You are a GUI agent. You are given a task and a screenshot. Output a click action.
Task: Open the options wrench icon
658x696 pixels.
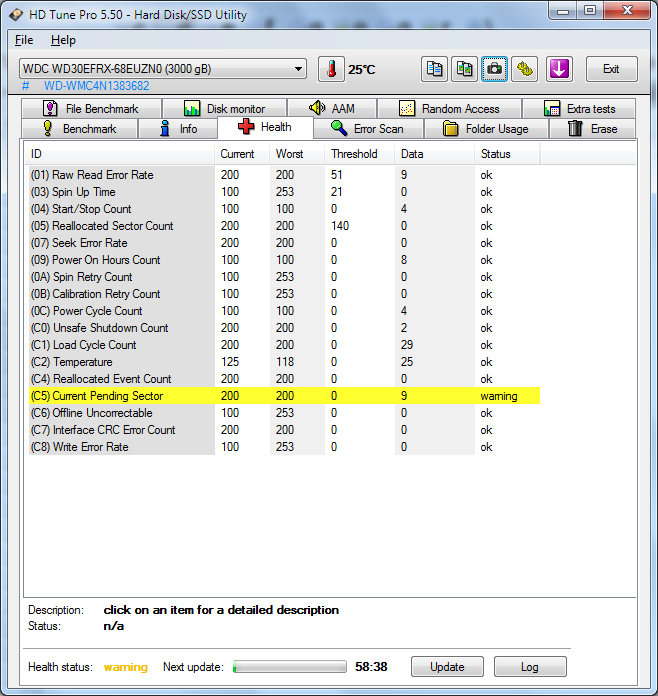click(525, 69)
